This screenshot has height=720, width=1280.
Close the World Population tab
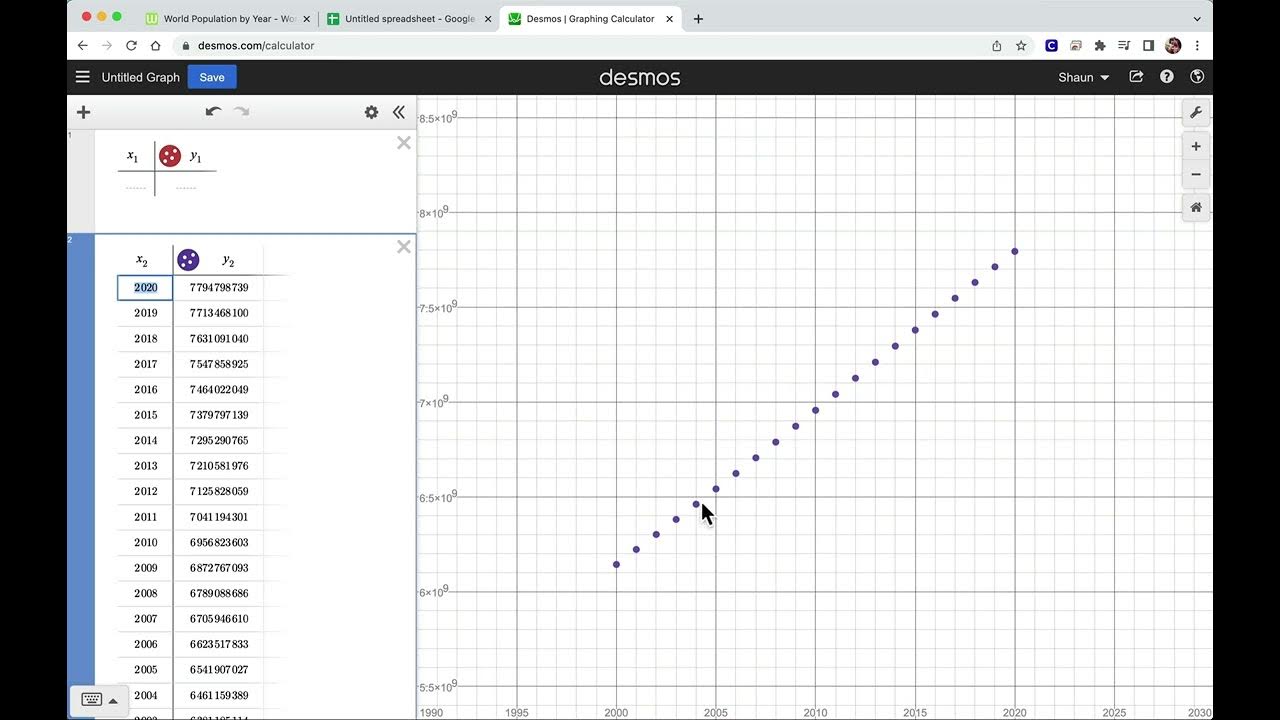pyautogui.click(x=306, y=19)
